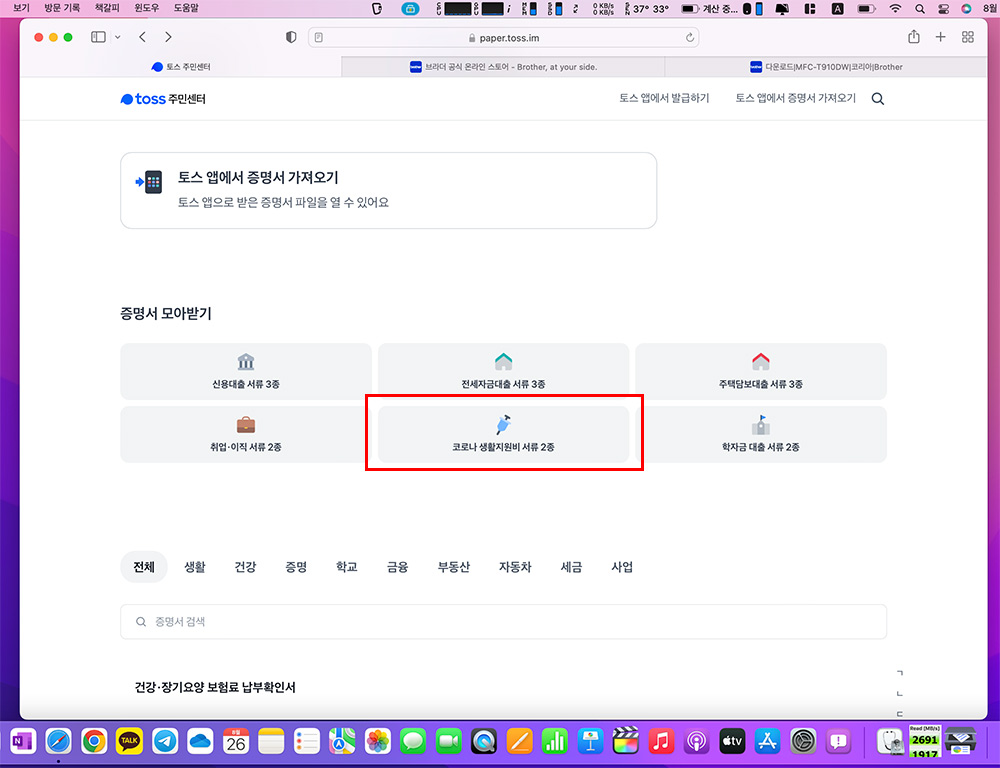
Task: Click 토스 앱에서 발급하기 link
Action: click(x=664, y=98)
